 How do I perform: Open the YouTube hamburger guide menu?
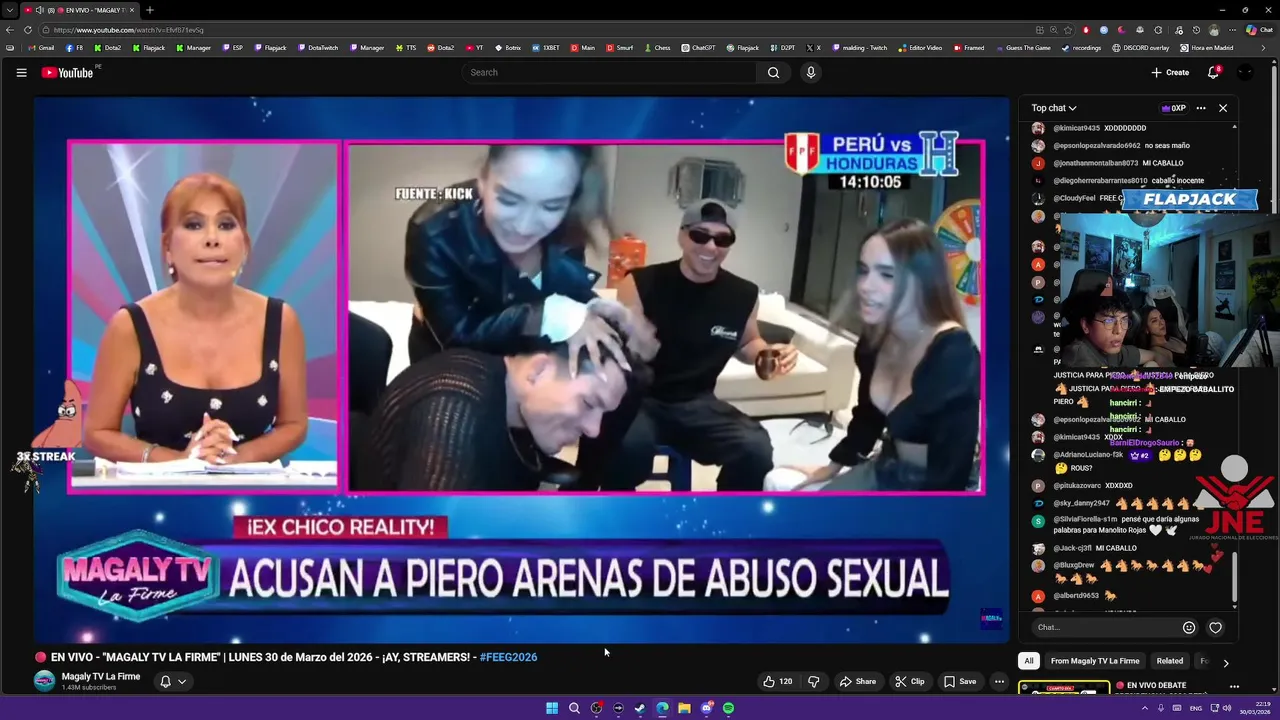tap(21, 72)
